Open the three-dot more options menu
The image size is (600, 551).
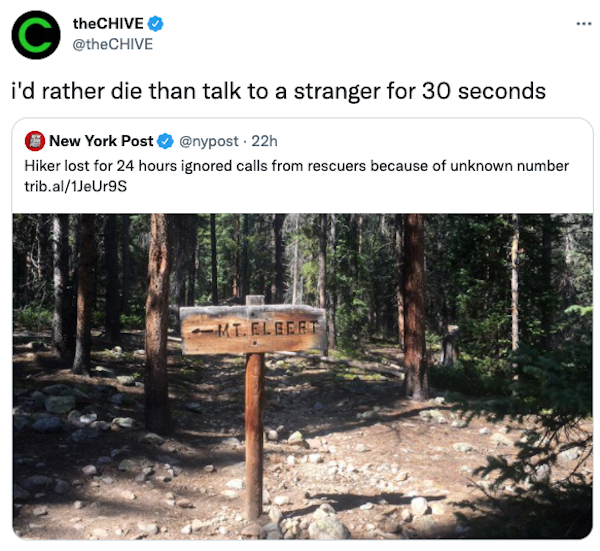click(x=584, y=24)
